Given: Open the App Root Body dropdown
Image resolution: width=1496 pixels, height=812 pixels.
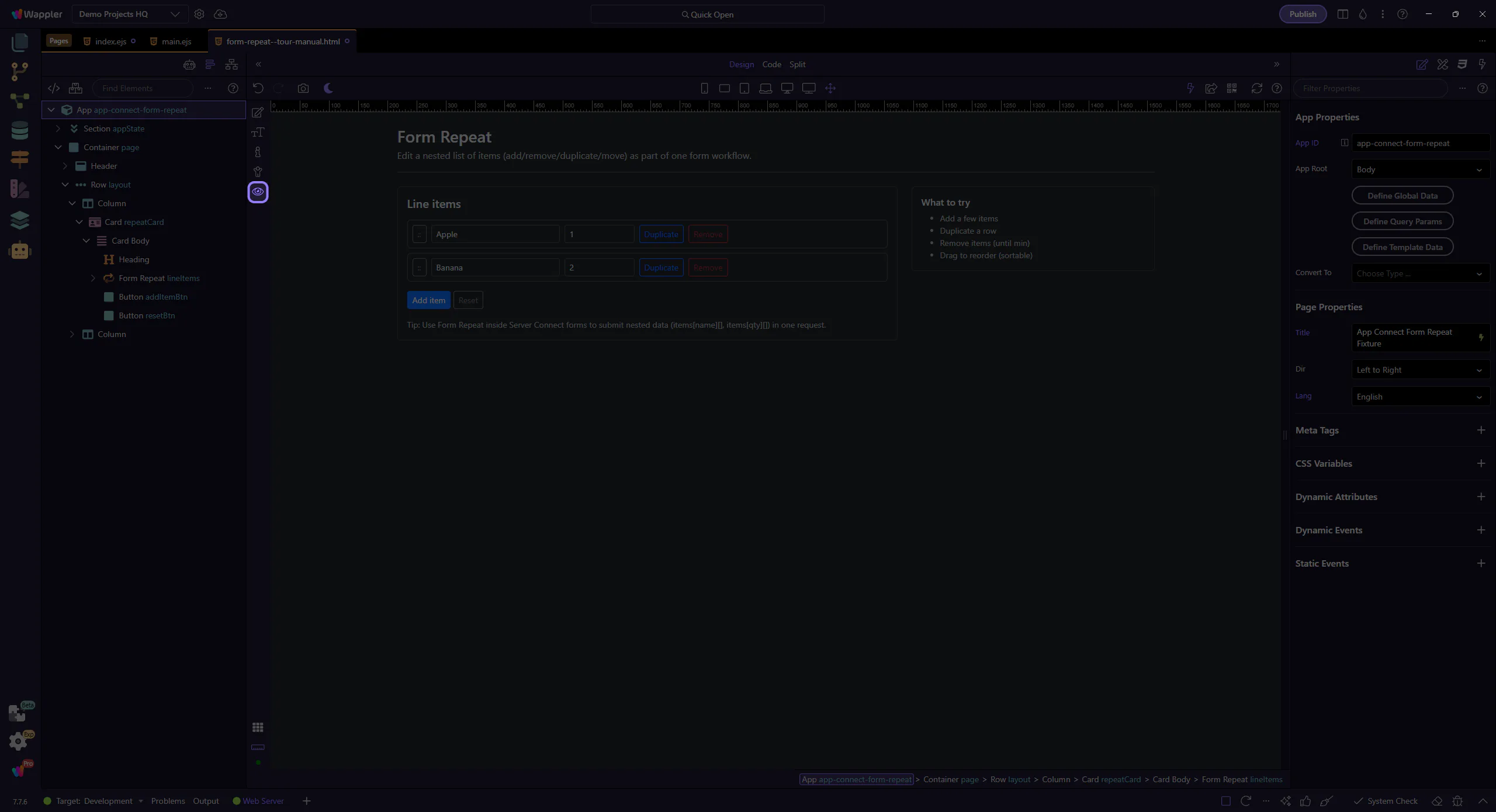Looking at the screenshot, I should (x=1419, y=169).
